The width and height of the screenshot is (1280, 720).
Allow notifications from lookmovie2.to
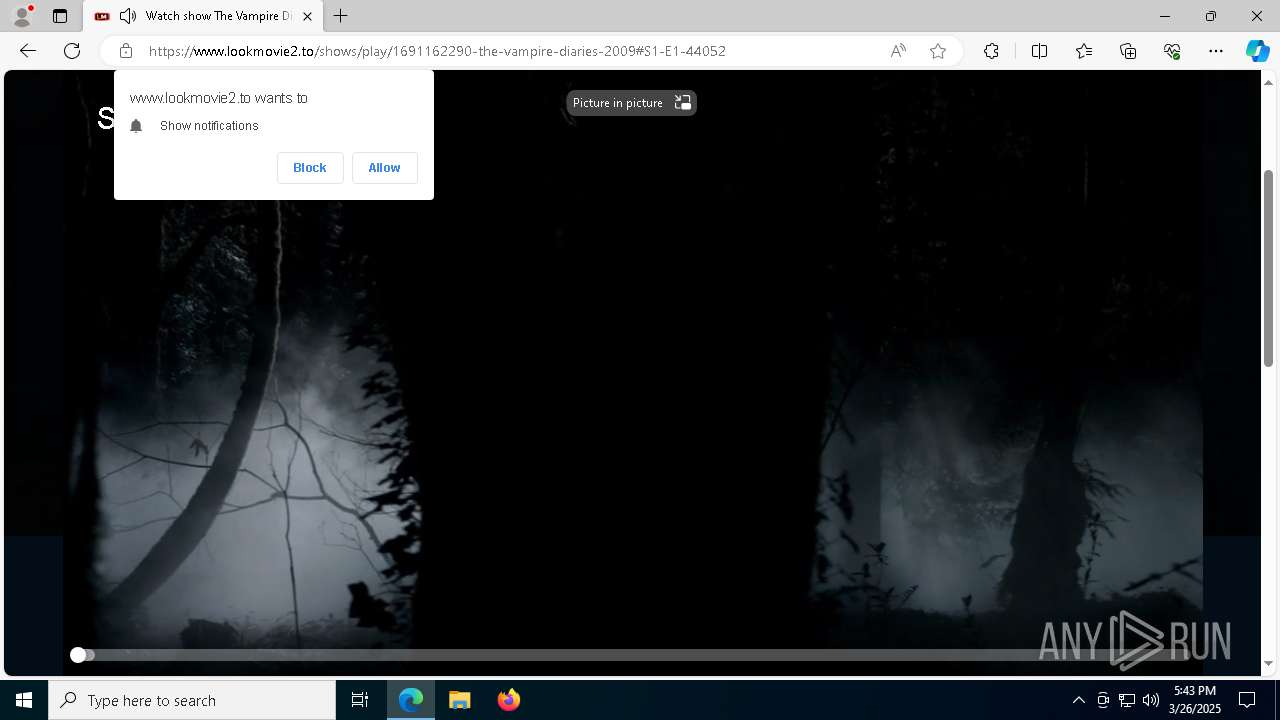coord(384,168)
